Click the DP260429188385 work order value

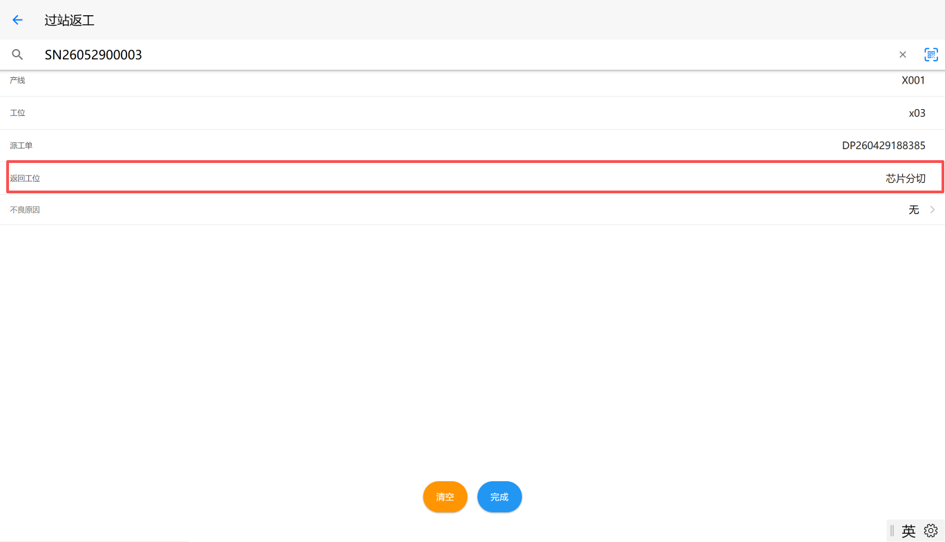[884, 145]
